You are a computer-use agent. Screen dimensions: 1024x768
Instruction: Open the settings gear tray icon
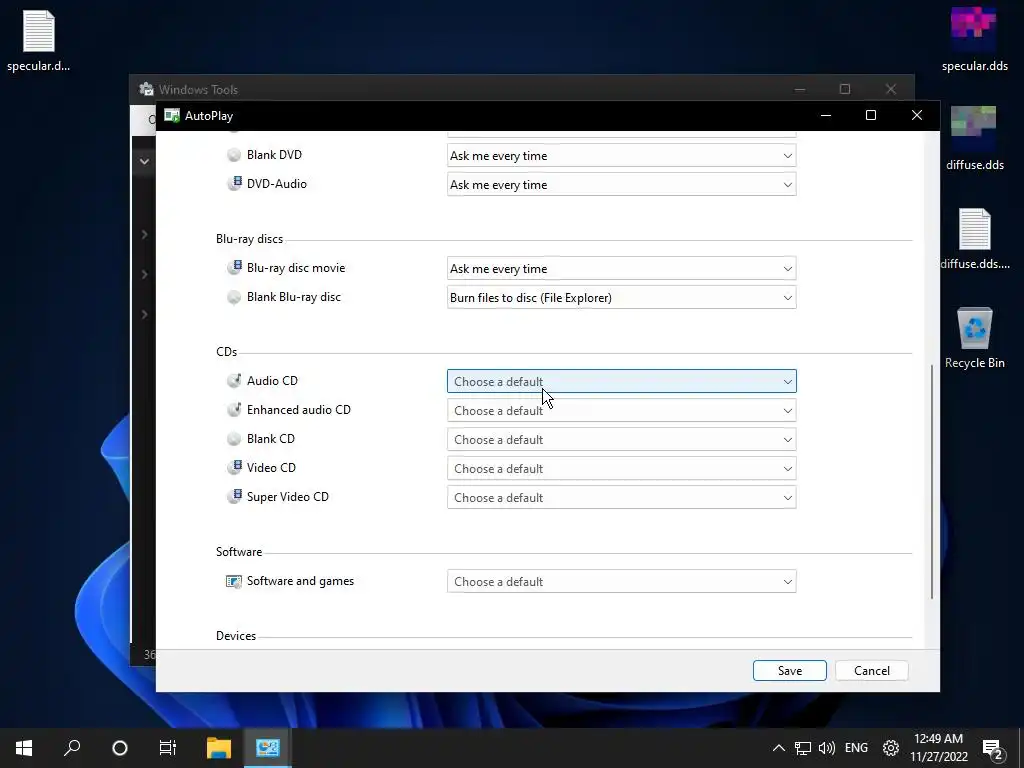(x=891, y=748)
